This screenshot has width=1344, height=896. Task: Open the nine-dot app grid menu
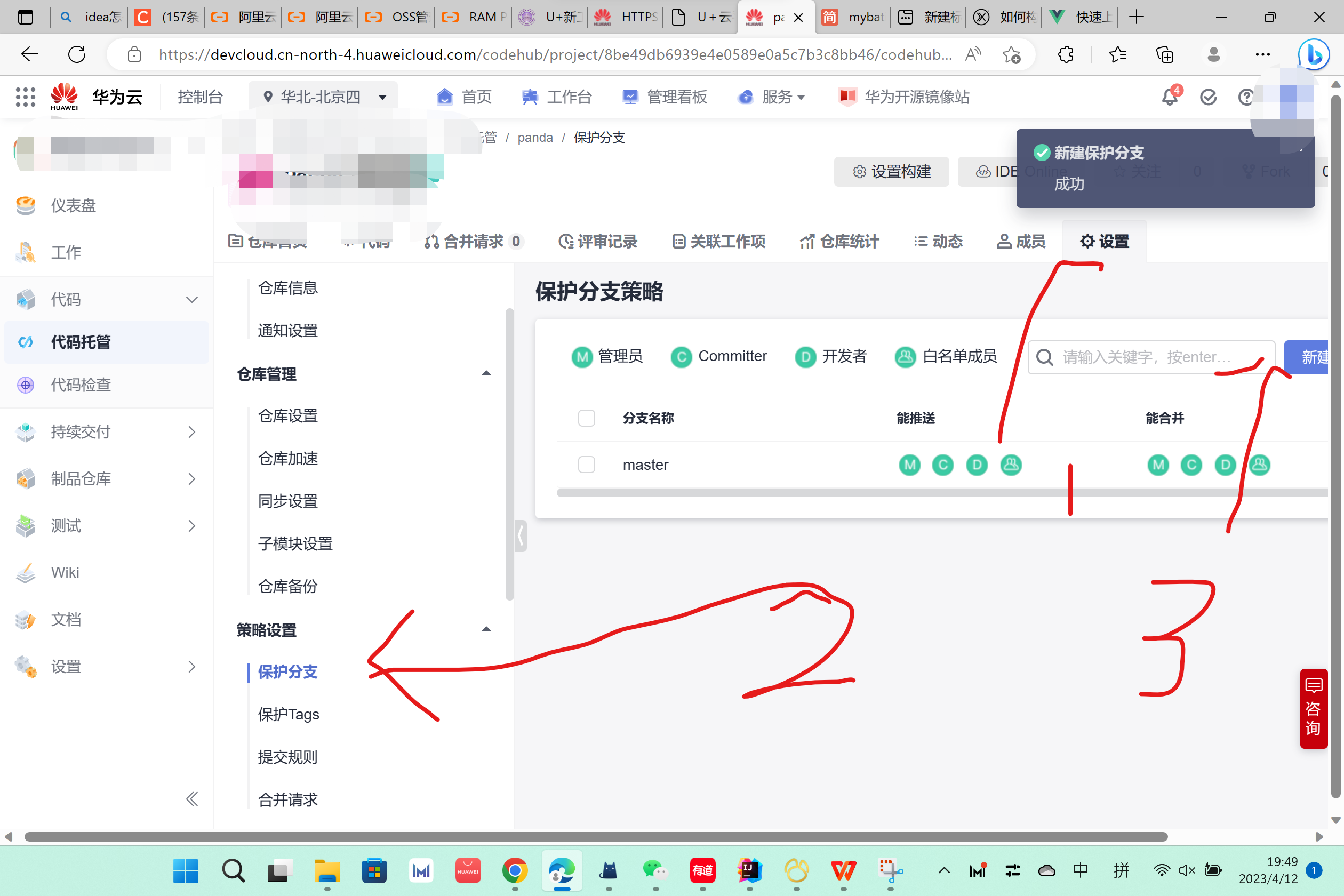(x=25, y=97)
